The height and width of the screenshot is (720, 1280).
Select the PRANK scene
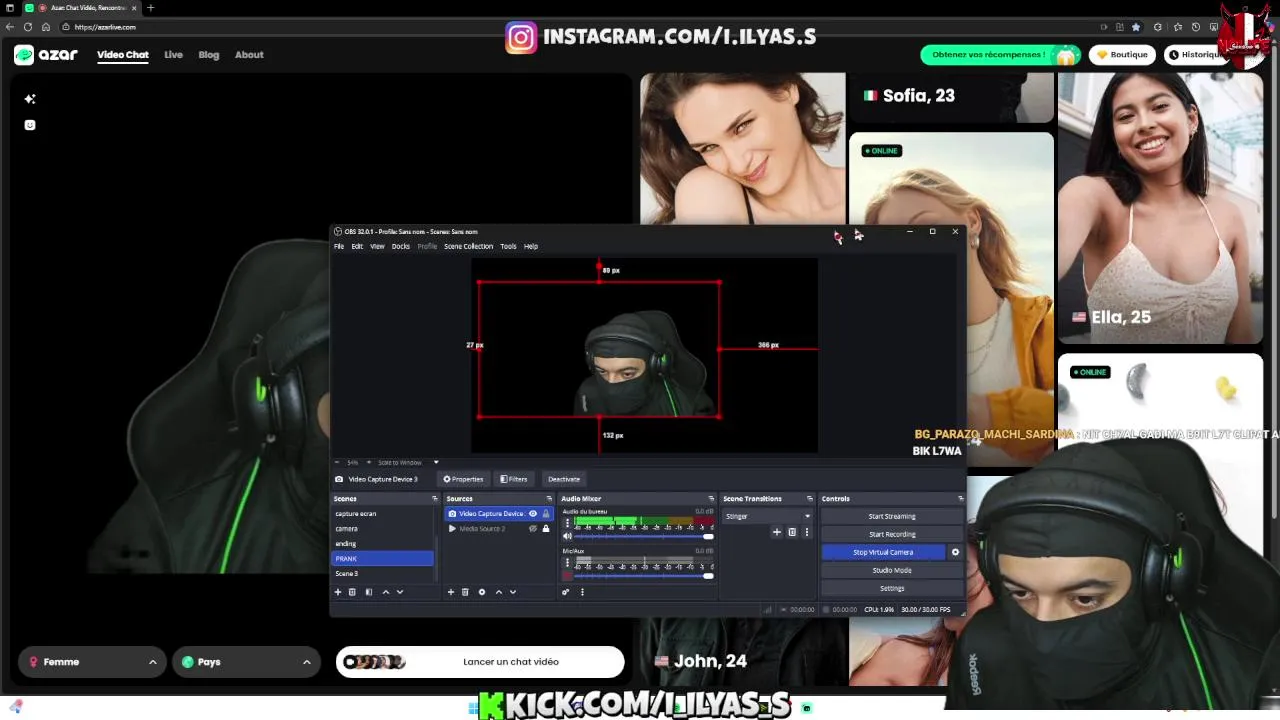(383, 559)
